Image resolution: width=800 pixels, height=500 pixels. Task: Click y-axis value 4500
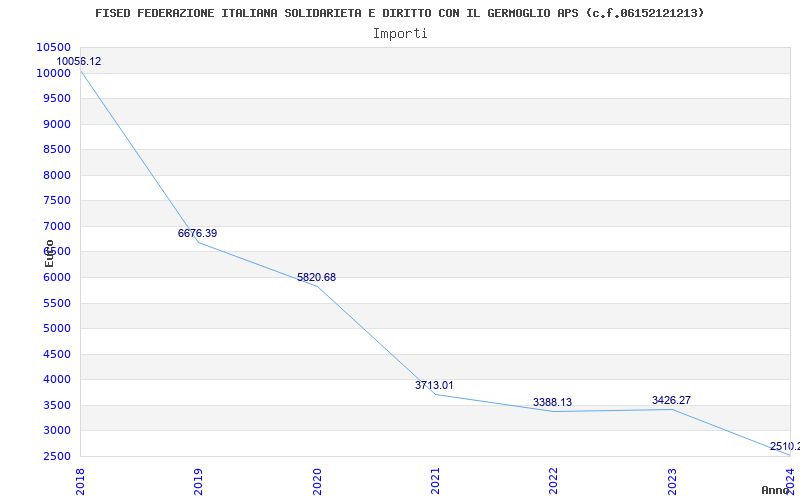(57, 354)
